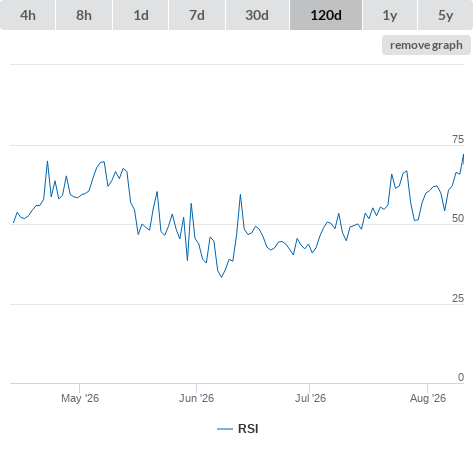The image size is (474, 455).
Task: Open the 7d range view
Action: (x=197, y=15)
